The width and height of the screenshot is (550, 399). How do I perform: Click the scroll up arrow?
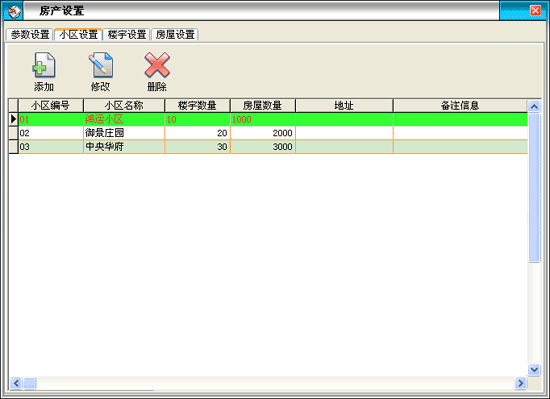pos(534,106)
